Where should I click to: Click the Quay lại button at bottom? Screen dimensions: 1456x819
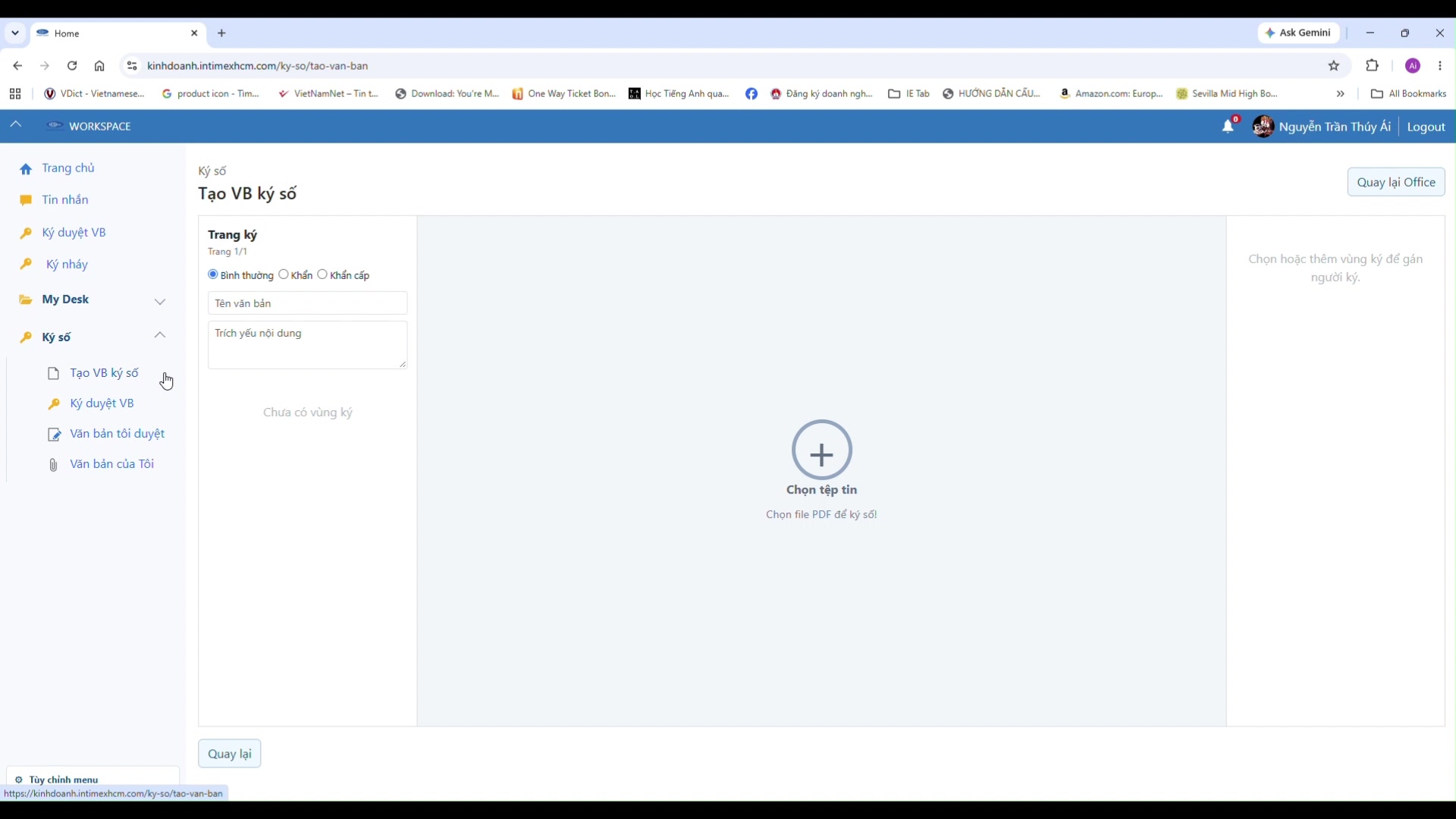pyautogui.click(x=230, y=754)
